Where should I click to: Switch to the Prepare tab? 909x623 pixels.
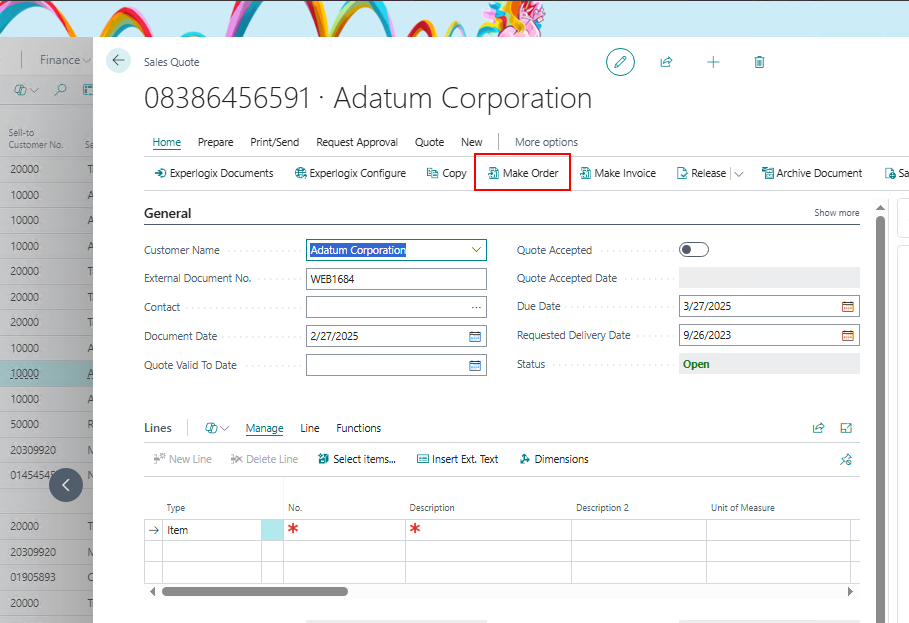pos(216,142)
